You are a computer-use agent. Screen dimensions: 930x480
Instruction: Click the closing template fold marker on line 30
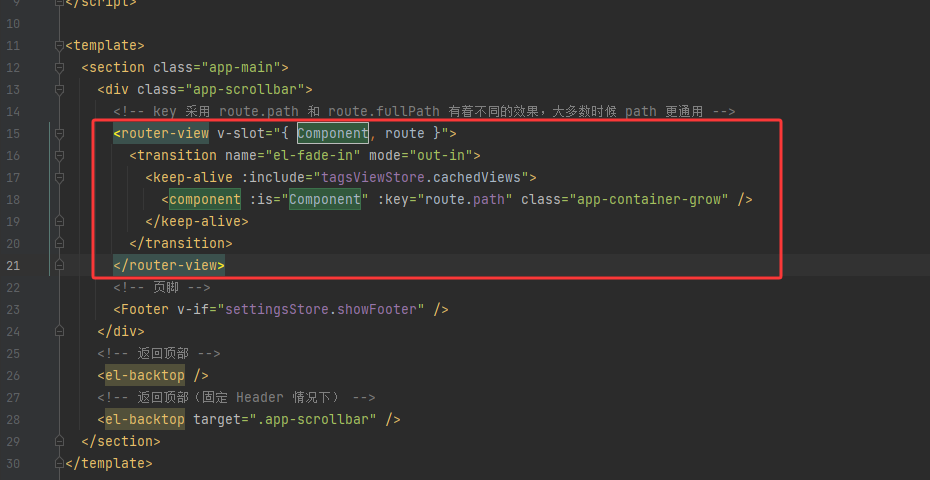pos(59,463)
